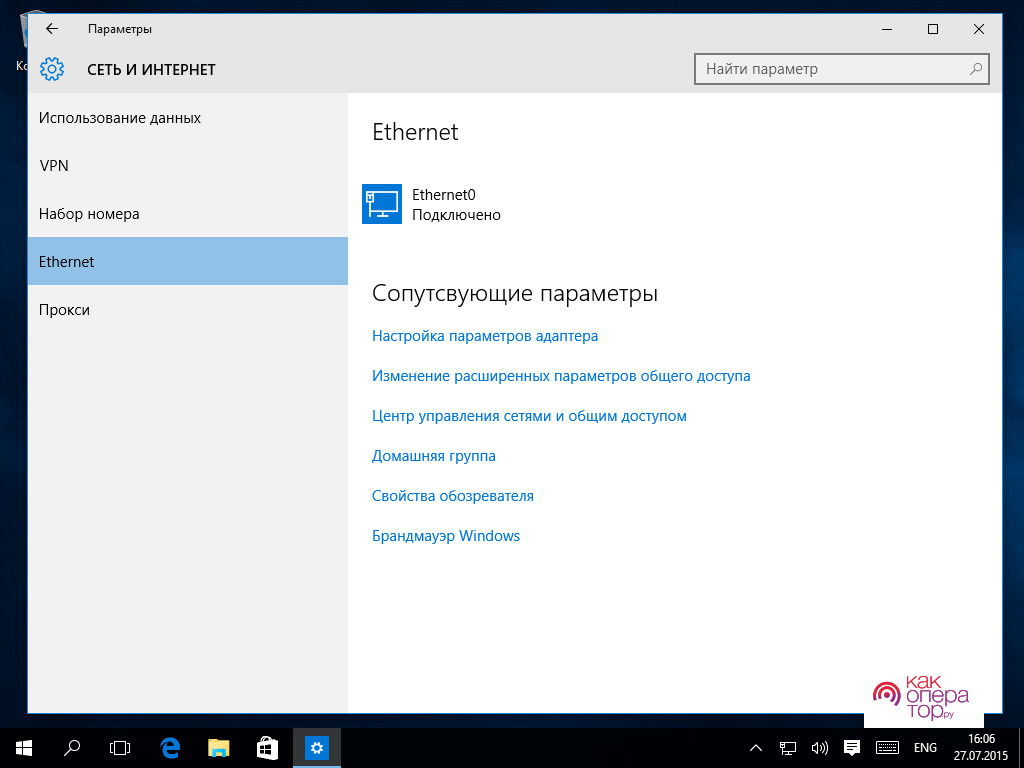Open Настройка параметров адаптера link
The width and height of the screenshot is (1024, 768).
(x=485, y=336)
